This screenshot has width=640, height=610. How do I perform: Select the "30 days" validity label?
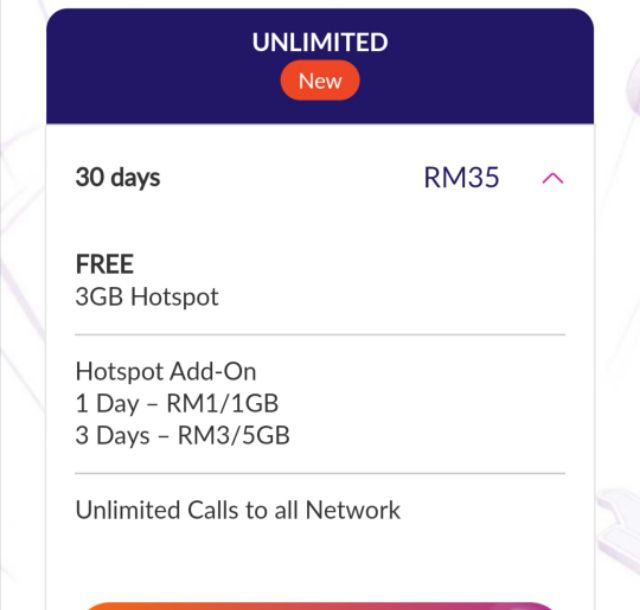point(118,178)
